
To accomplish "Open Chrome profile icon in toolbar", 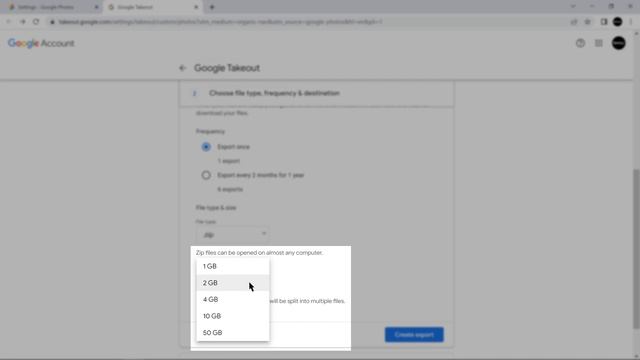I will pyautogui.click(x=618, y=22).
